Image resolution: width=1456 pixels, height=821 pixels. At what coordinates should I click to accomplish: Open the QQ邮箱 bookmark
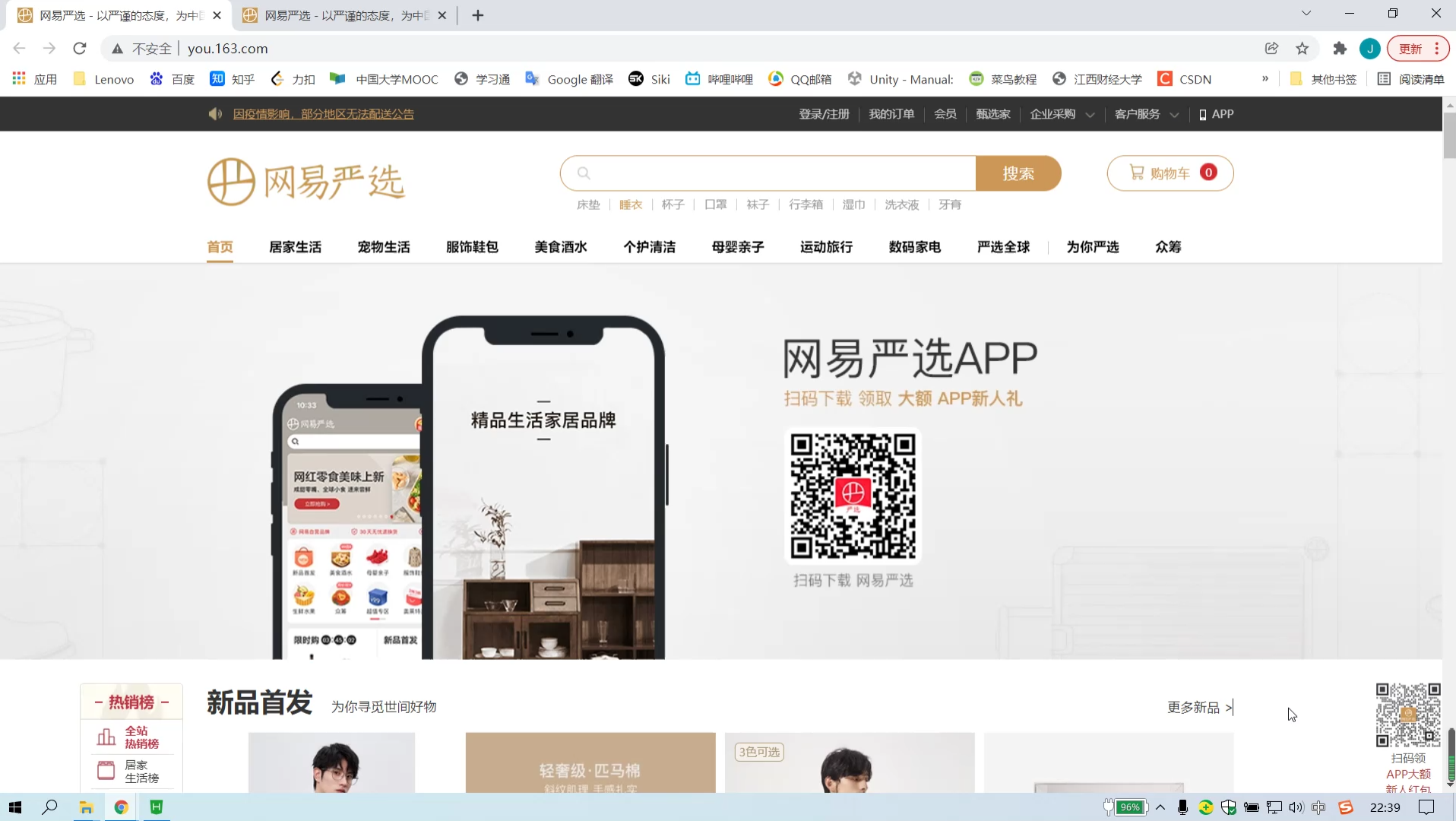(x=800, y=79)
